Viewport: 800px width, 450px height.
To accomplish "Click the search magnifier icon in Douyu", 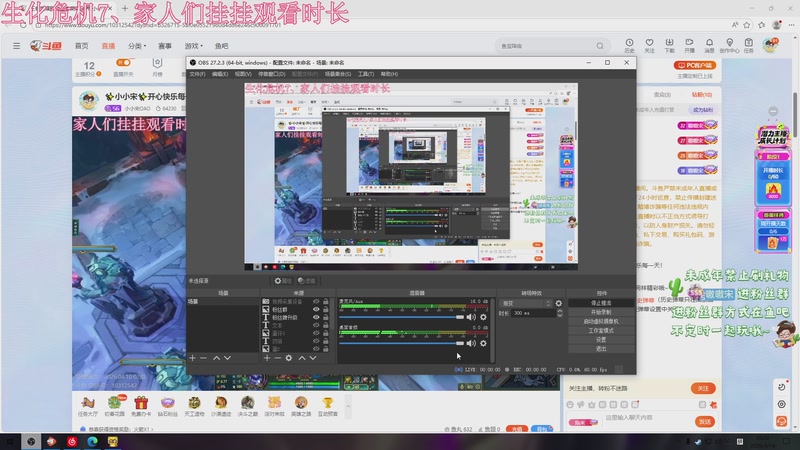I will coord(600,46).
